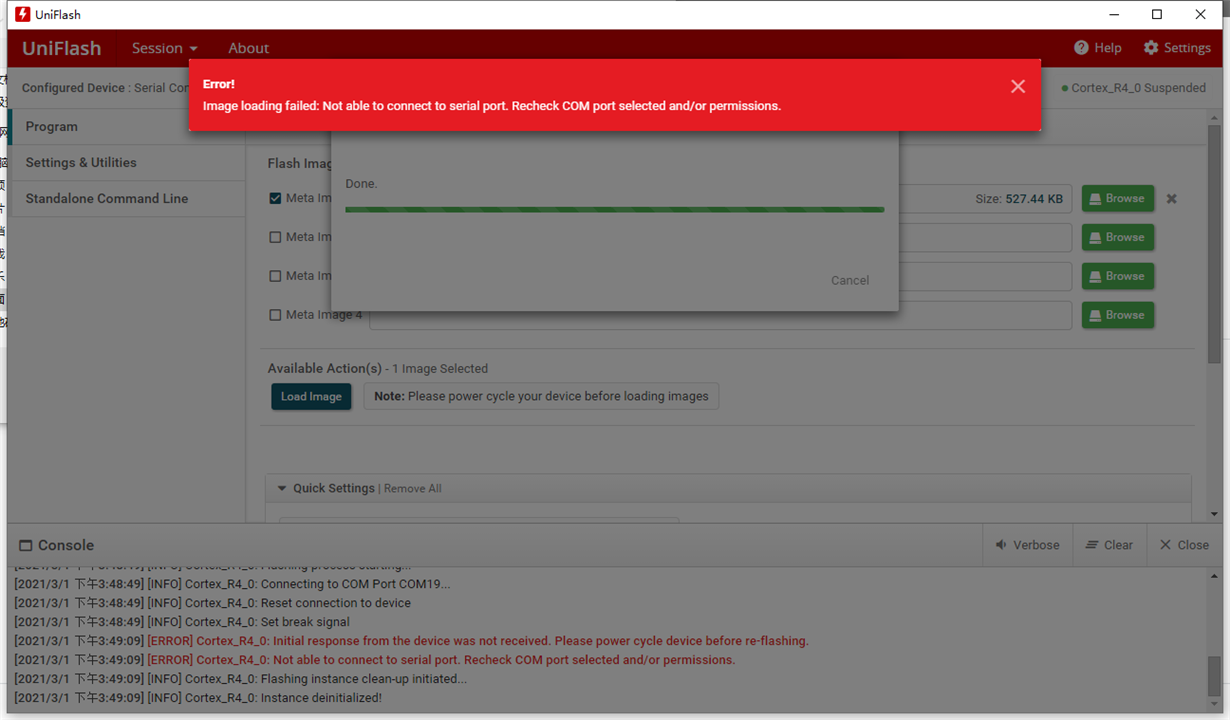Open Settings via the gear icon
1230x720 pixels.
[1151, 48]
